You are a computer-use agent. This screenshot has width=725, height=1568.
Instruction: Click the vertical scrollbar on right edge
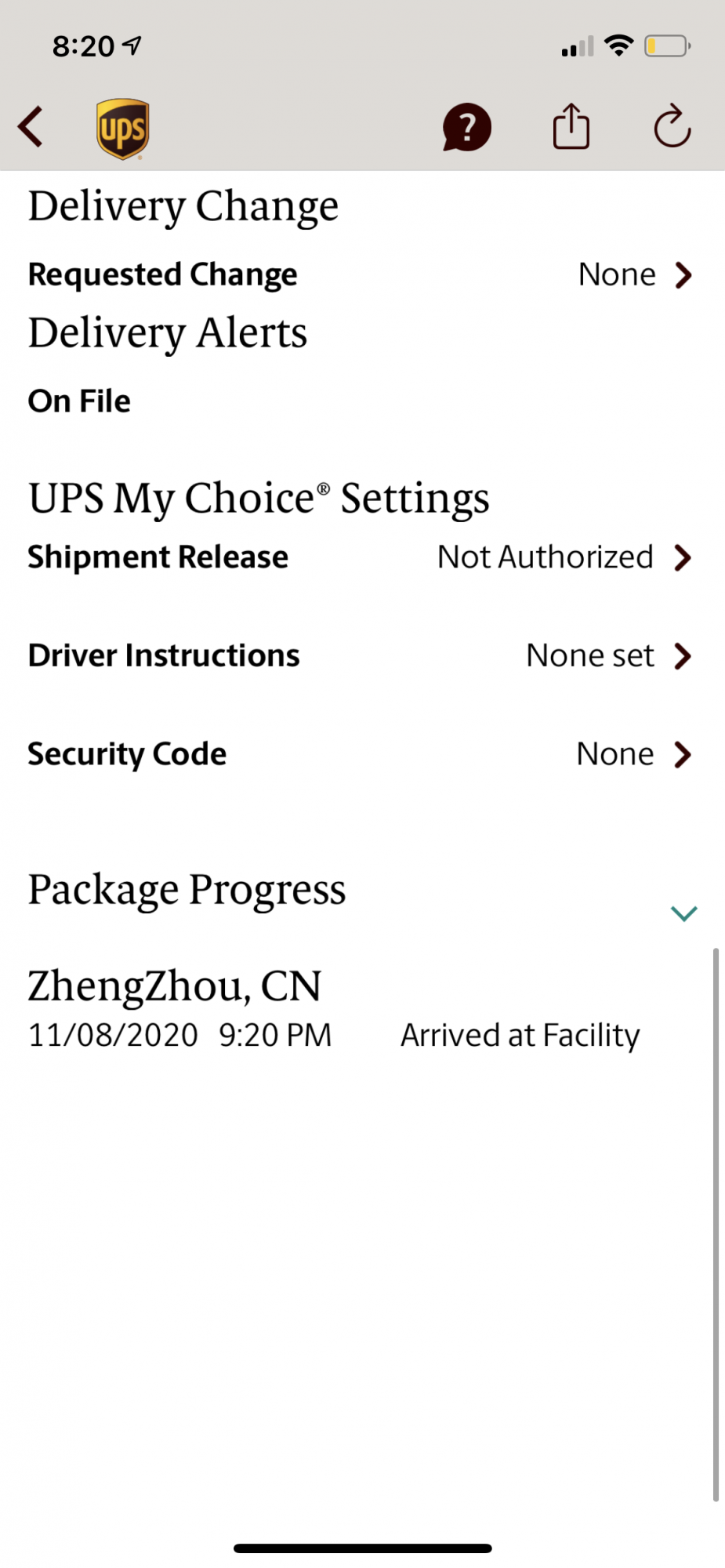click(716, 1223)
